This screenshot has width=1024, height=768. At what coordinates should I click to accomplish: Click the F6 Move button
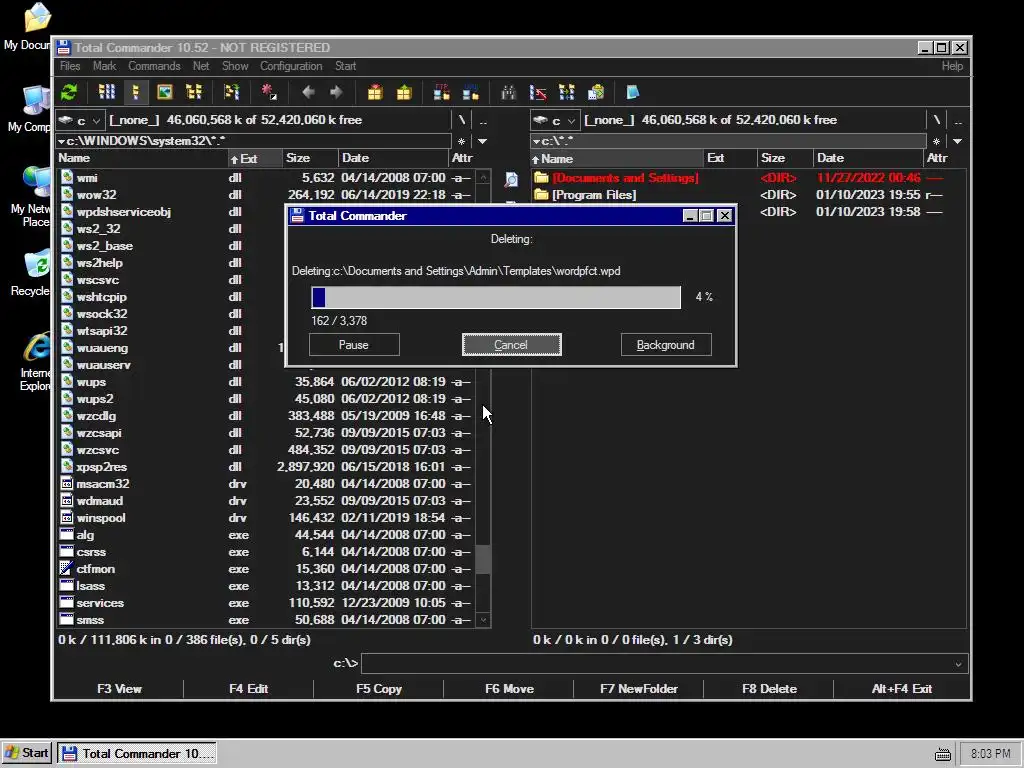pyautogui.click(x=509, y=689)
